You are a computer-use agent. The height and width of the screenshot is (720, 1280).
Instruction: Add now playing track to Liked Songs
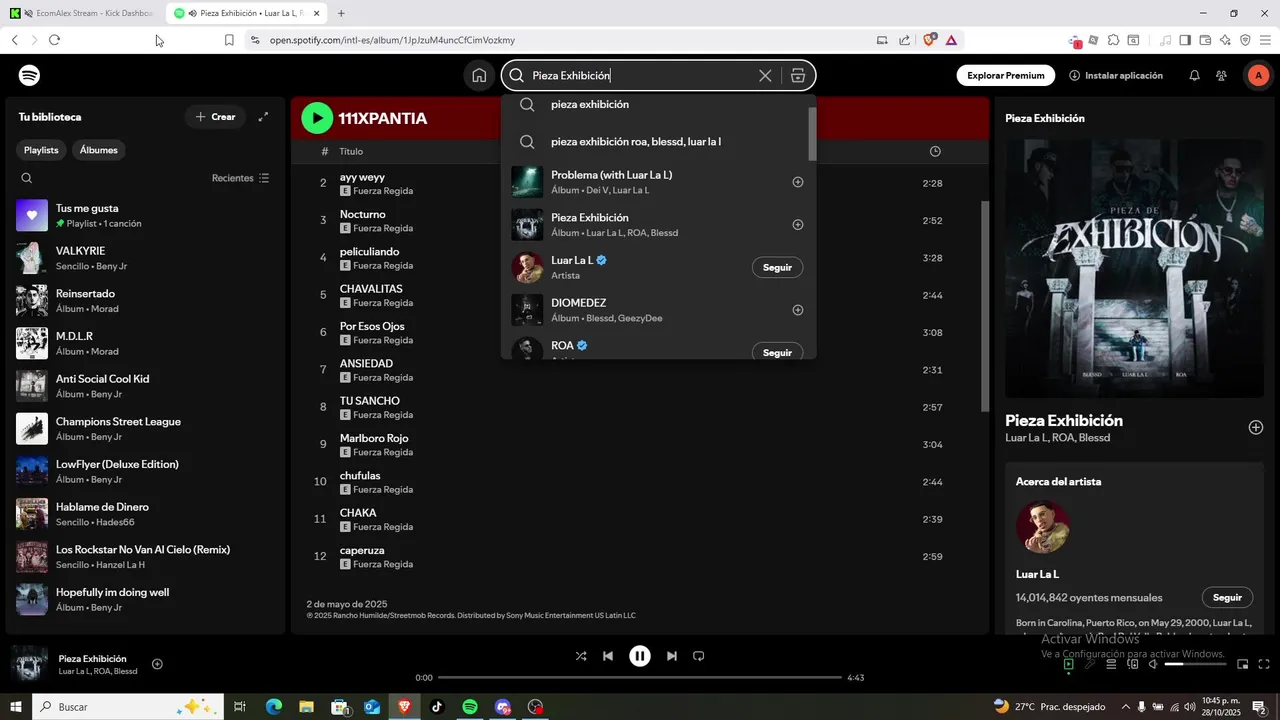tap(157, 664)
